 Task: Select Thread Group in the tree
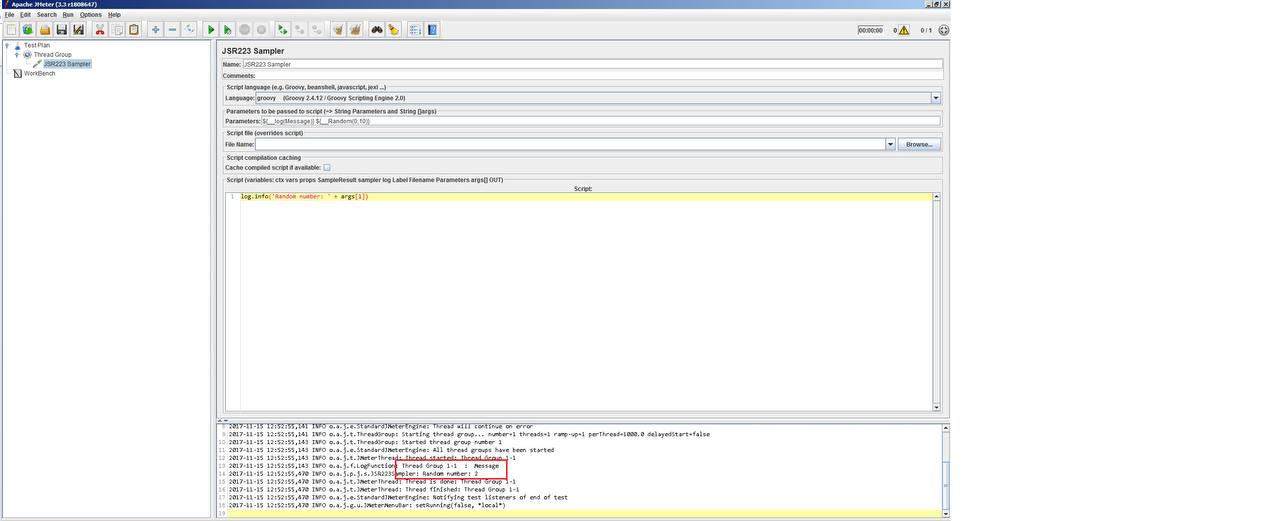[53, 55]
